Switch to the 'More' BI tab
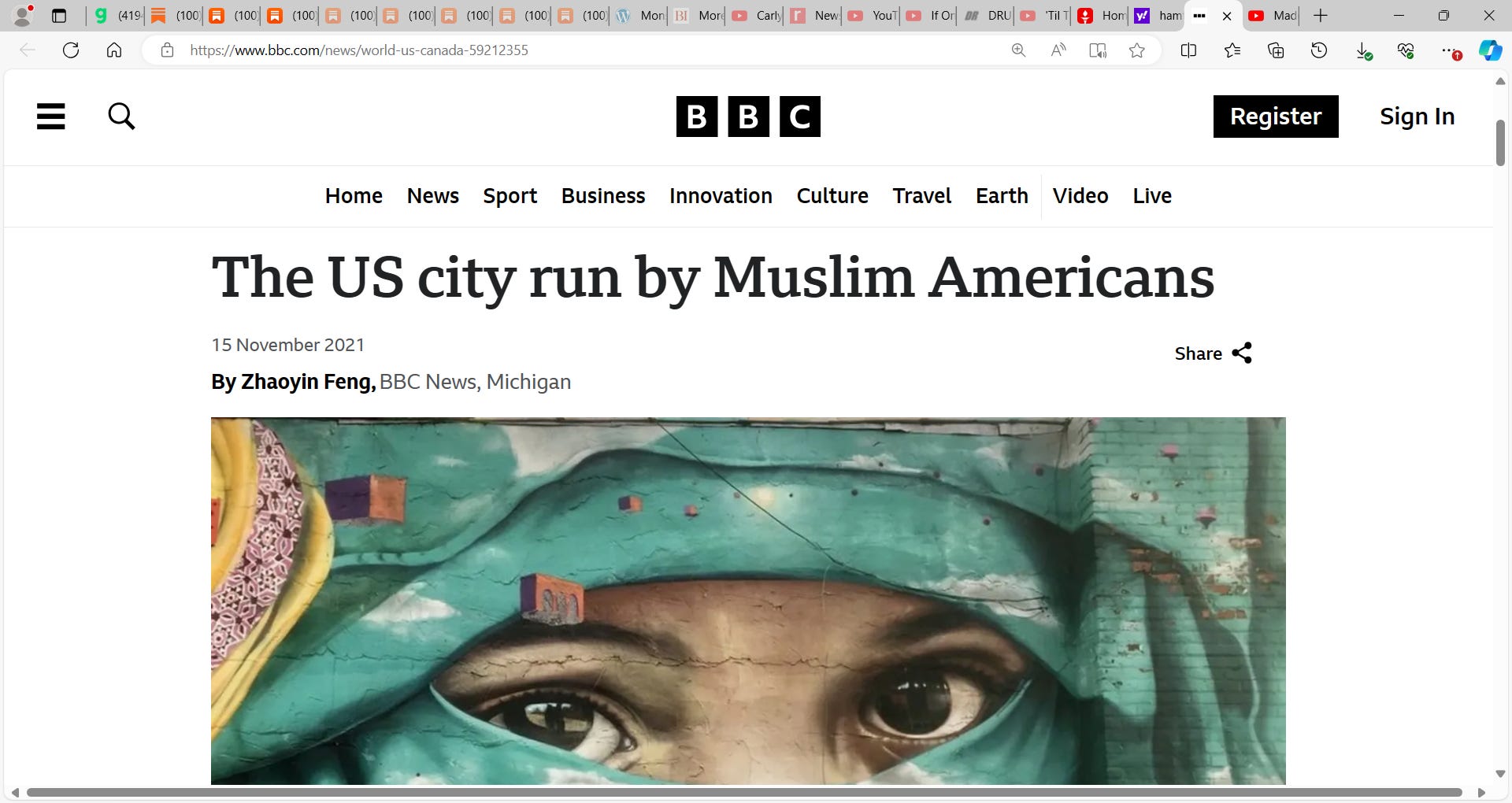Viewport: 1512px width, 803px height. point(698,16)
